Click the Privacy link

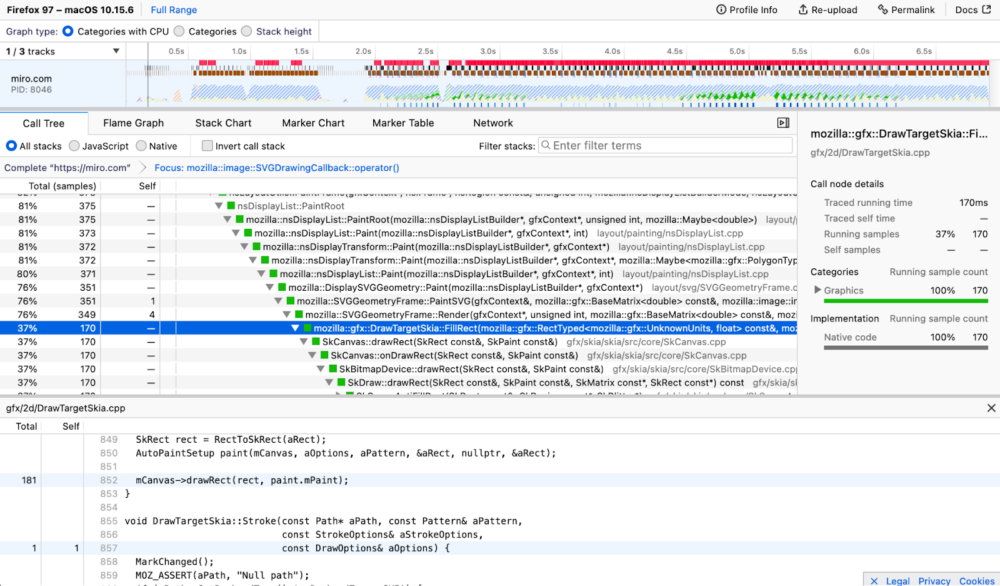tap(934, 581)
